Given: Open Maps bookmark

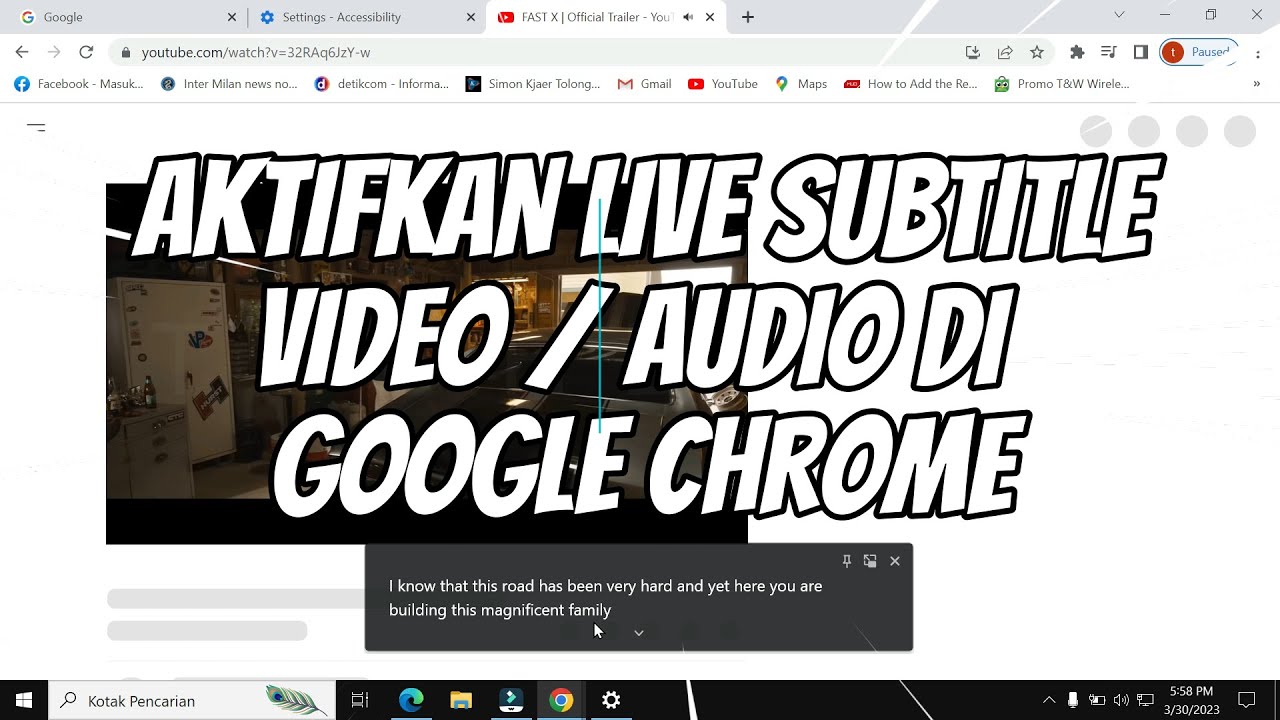Looking at the screenshot, I should coord(801,84).
